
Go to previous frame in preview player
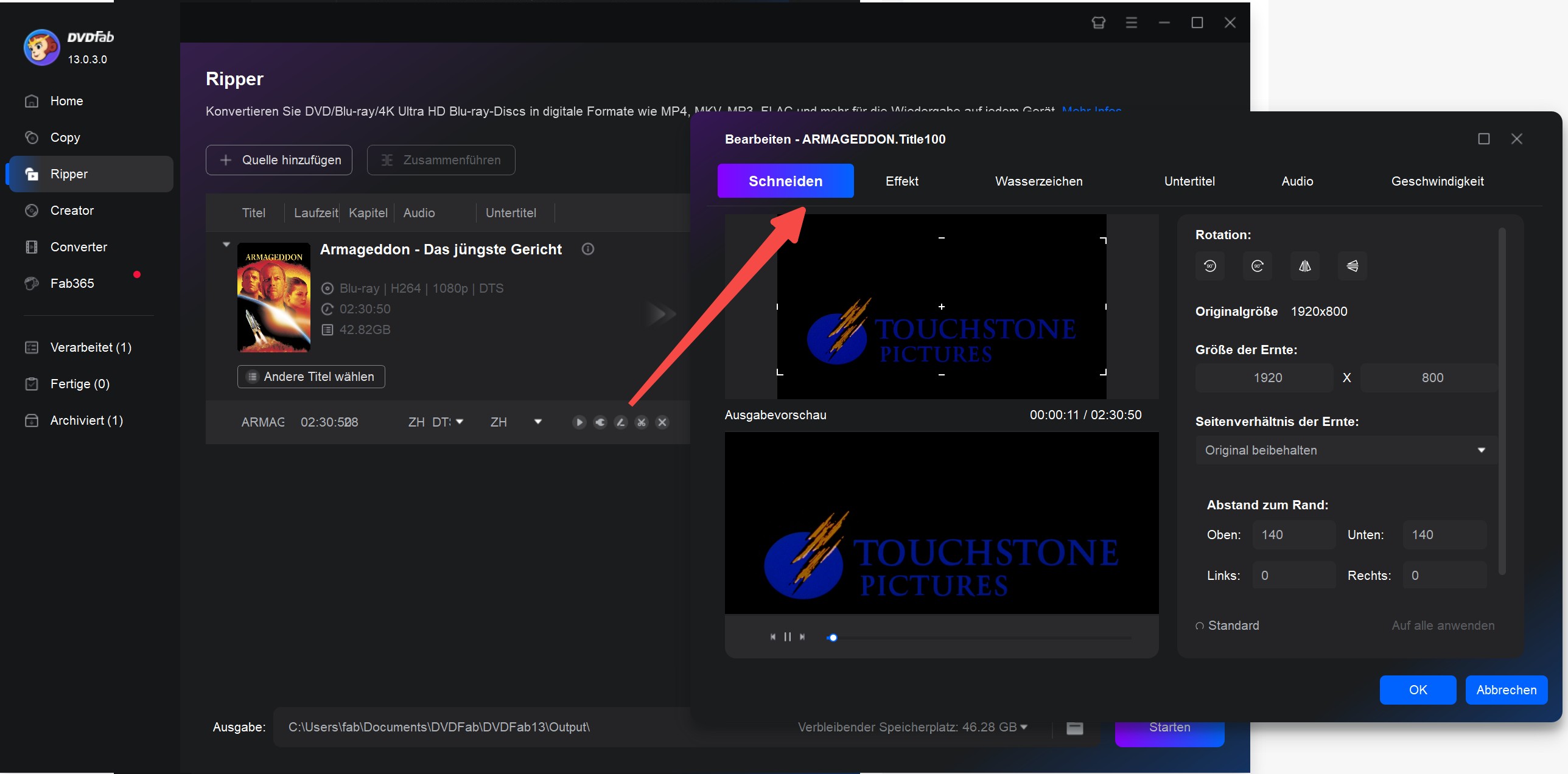773,637
